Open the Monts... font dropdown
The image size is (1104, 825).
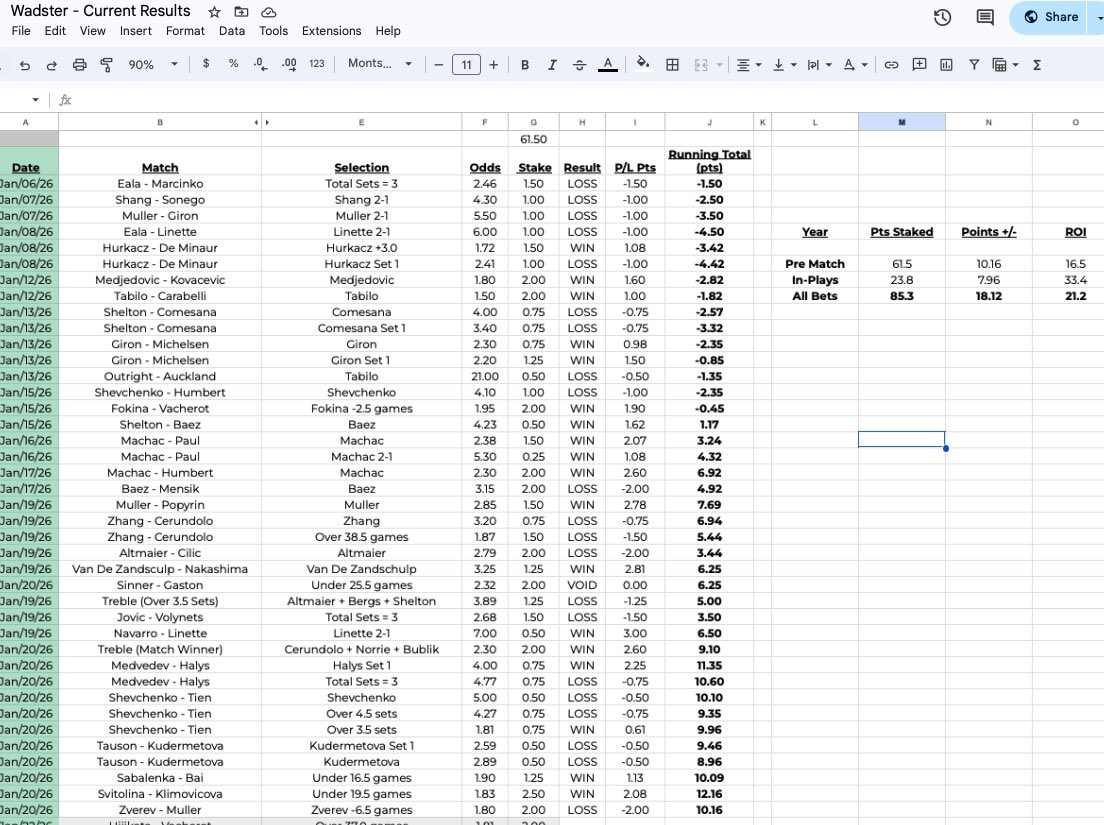point(380,63)
